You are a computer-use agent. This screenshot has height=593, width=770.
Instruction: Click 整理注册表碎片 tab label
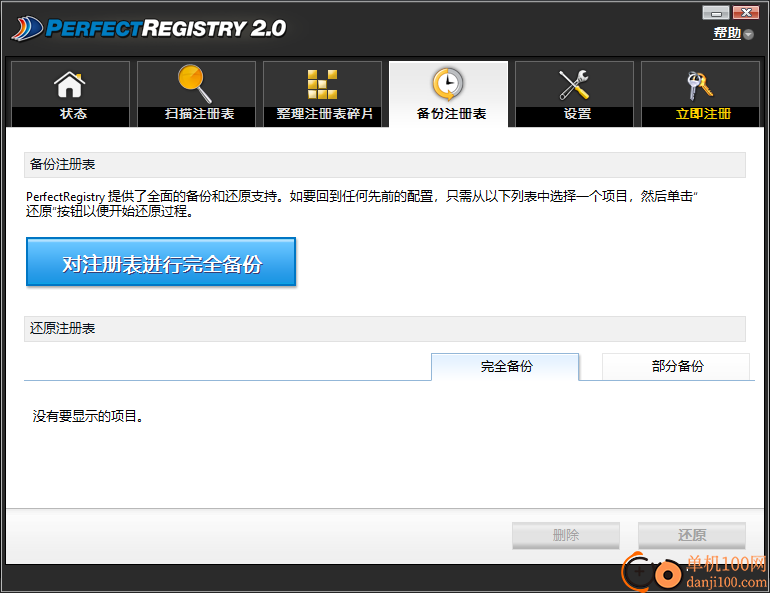pyautogui.click(x=325, y=114)
